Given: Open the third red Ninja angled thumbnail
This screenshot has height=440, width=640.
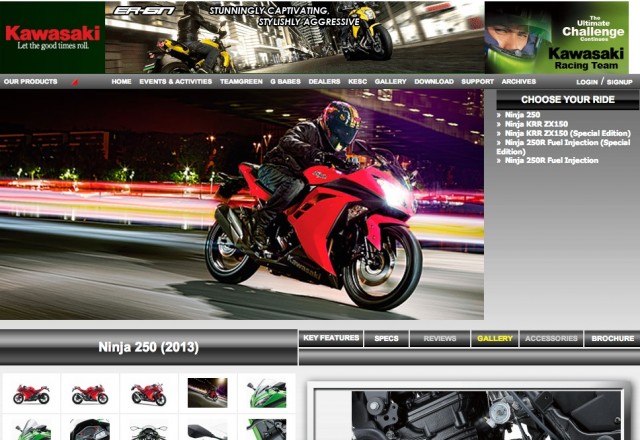Looking at the screenshot, I should click(149, 393).
